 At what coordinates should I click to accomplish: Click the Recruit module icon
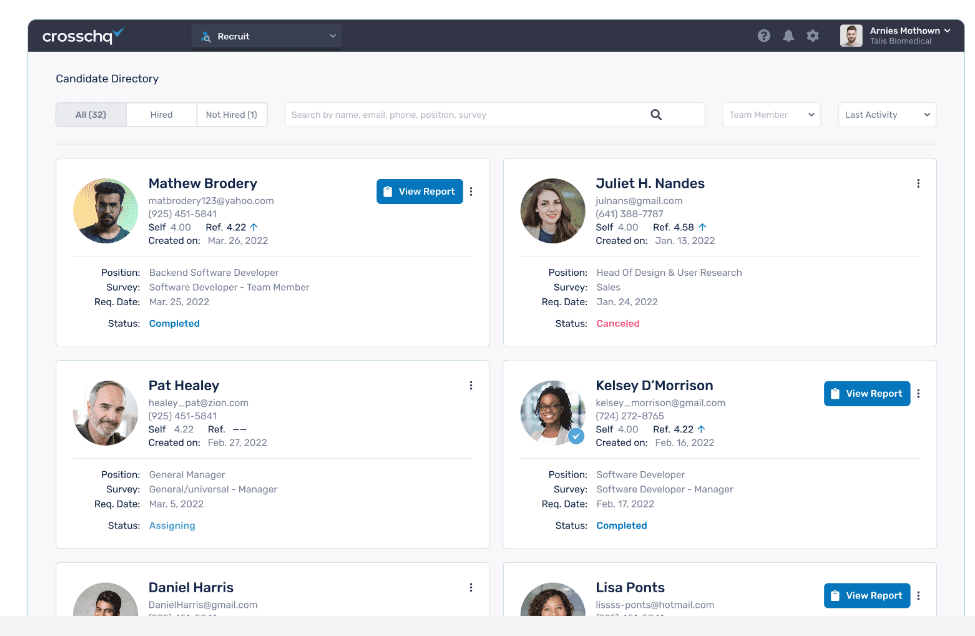(x=206, y=37)
